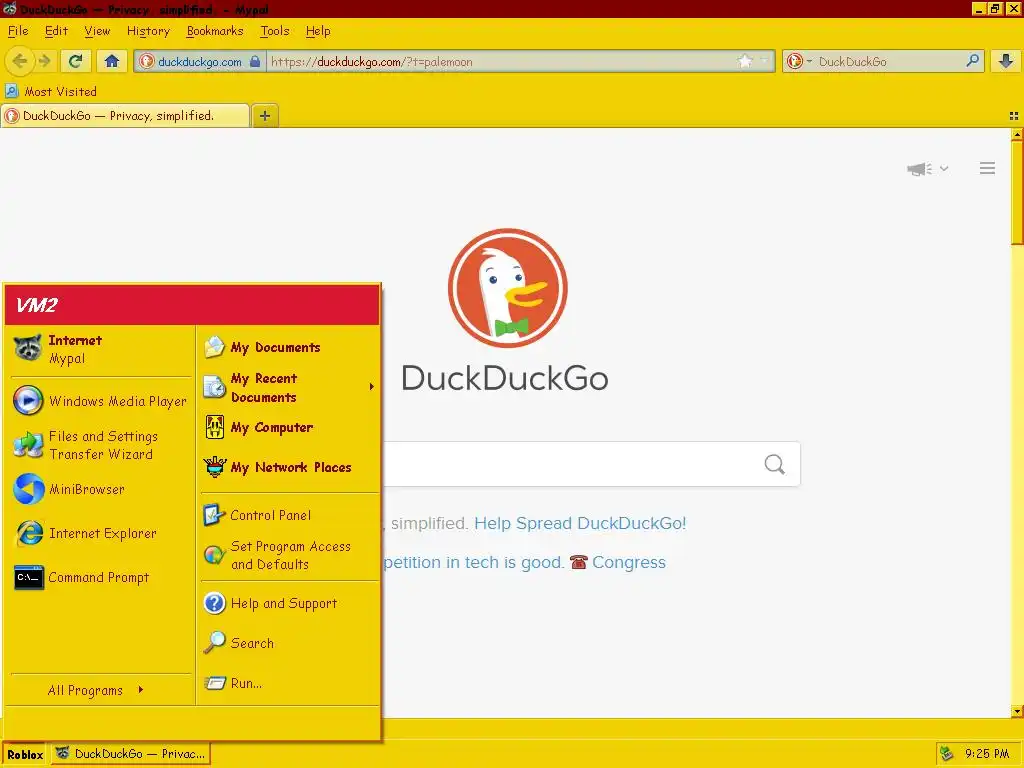
Task: Click DuckDuckGo page search magnifier
Action: (775, 464)
